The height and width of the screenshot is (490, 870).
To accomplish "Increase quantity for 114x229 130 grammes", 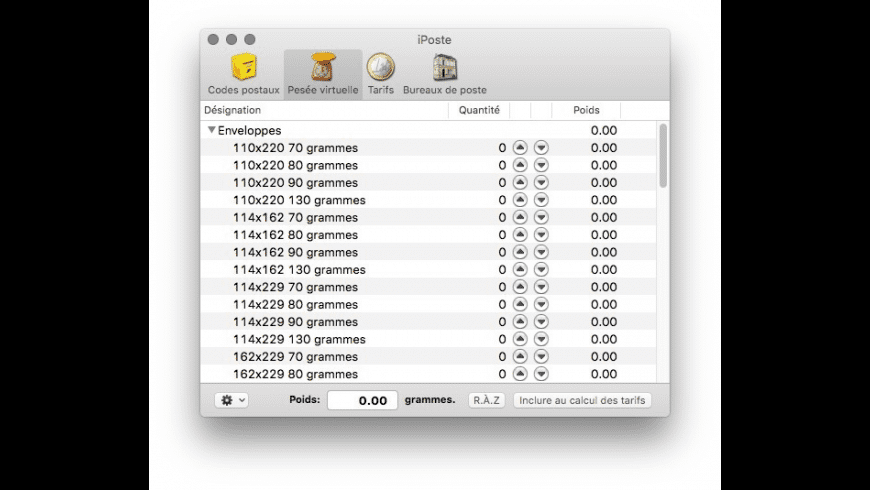I will pos(520,339).
